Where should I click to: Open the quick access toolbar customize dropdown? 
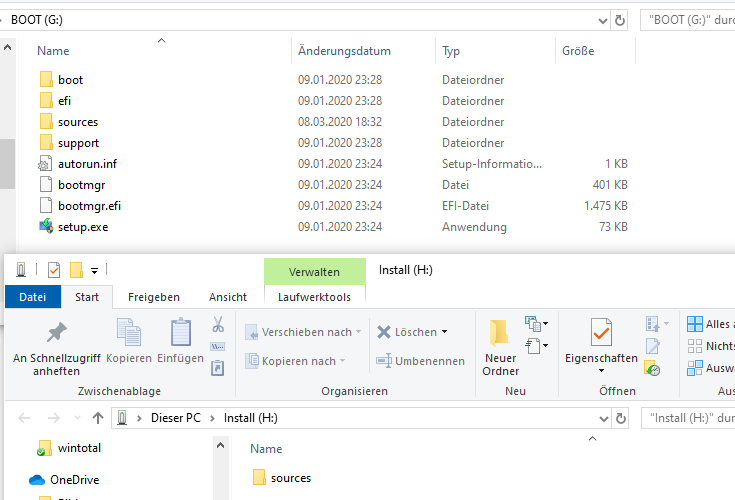point(94,270)
